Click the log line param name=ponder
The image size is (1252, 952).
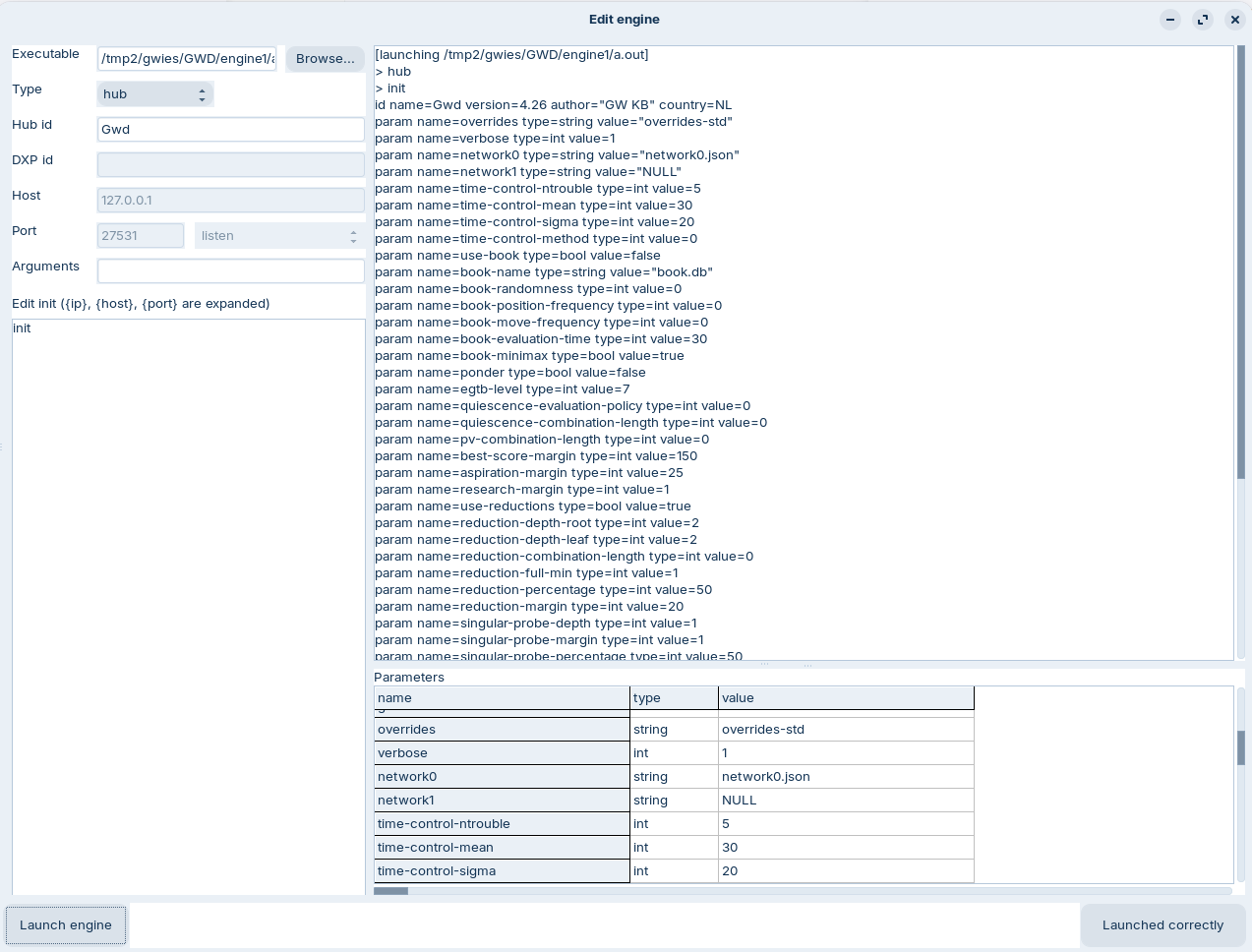pos(510,373)
